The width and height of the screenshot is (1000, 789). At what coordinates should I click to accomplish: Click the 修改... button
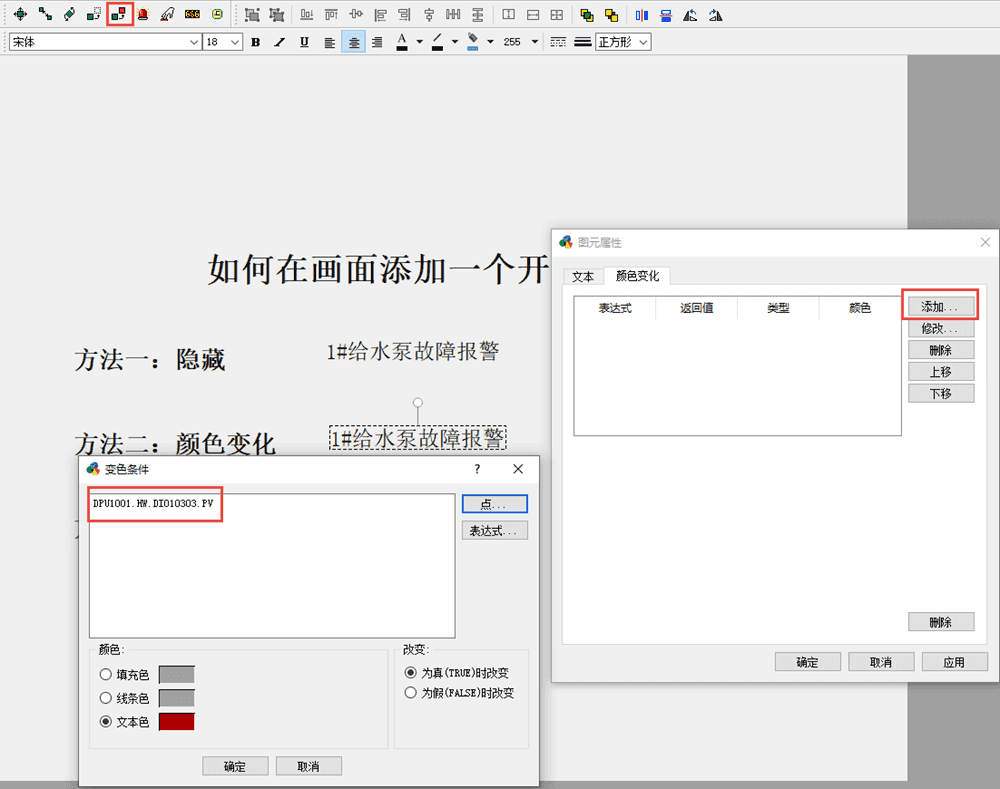point(941,328)
